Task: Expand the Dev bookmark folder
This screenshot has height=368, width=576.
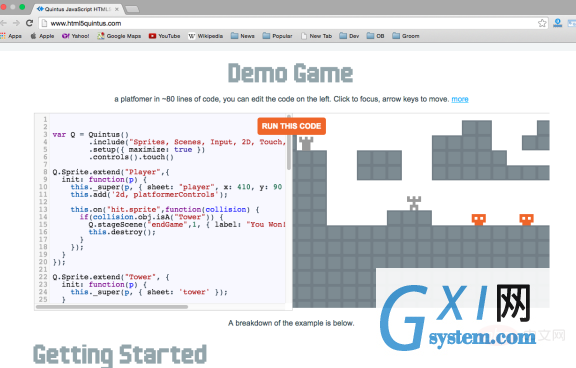Action: click(x=349, y=36)
